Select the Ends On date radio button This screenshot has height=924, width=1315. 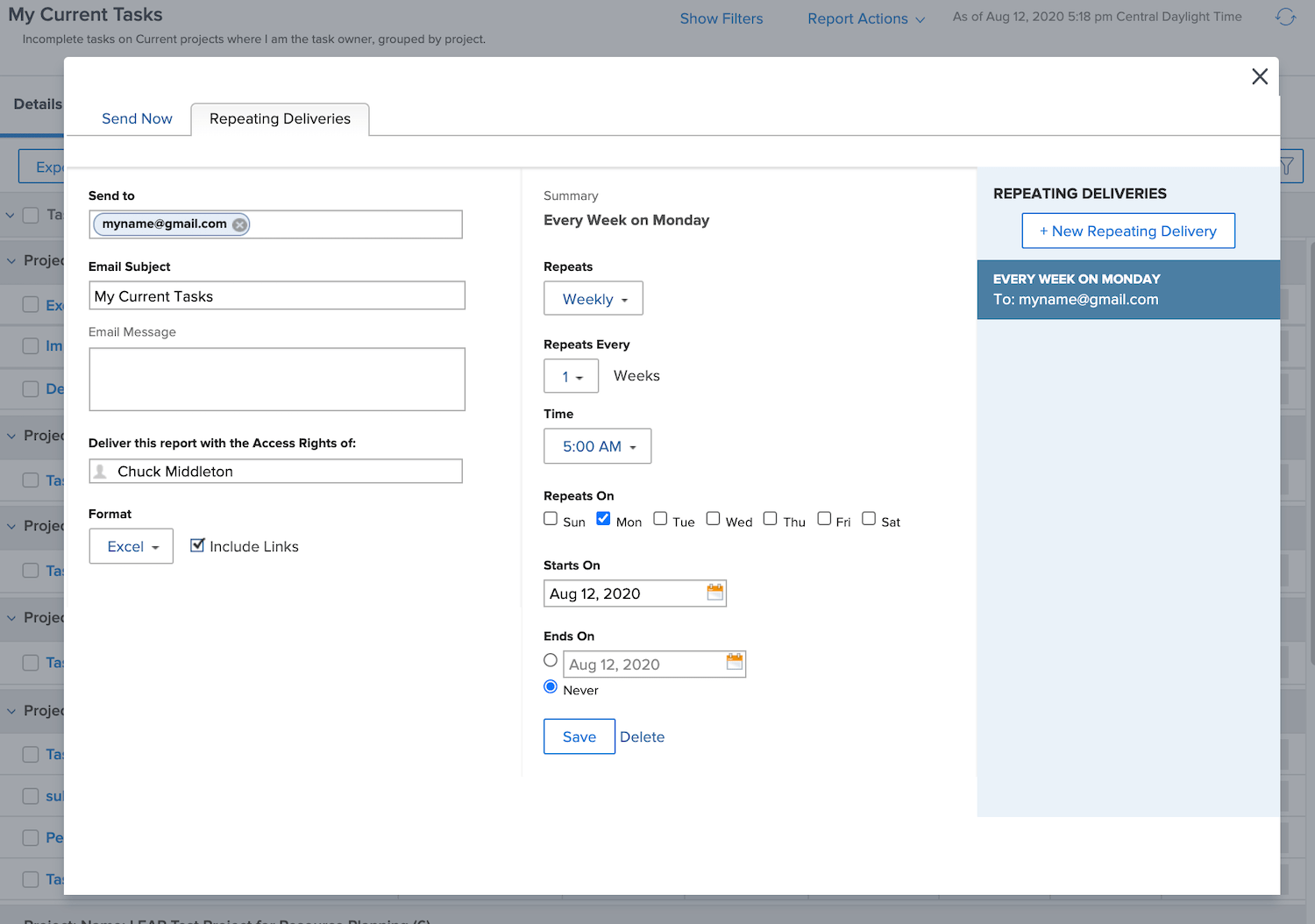click(x=551, y=660)
